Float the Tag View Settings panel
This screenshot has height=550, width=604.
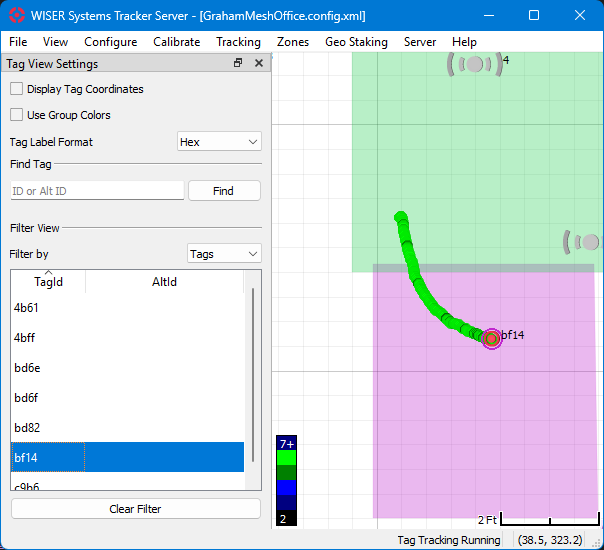(238, 63)
